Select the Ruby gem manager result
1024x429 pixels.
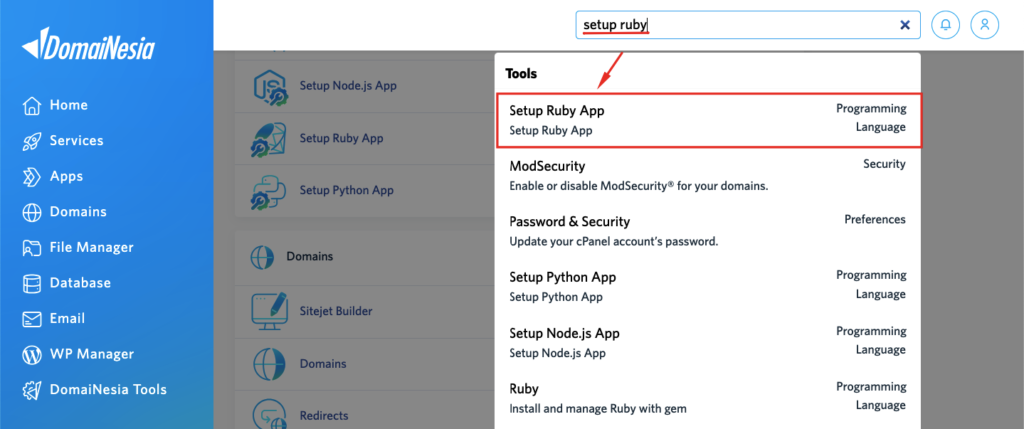(708, 398)
